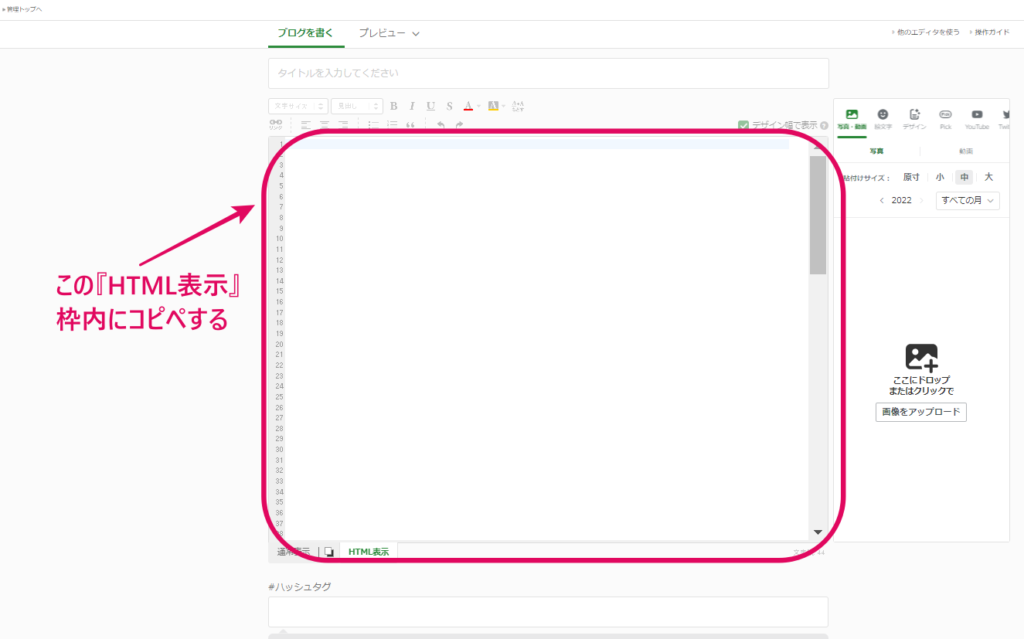This screenshot has width=1024, height=639.
Task: Switch to the 通常表示 tab
Action: [x=293, y=552]
